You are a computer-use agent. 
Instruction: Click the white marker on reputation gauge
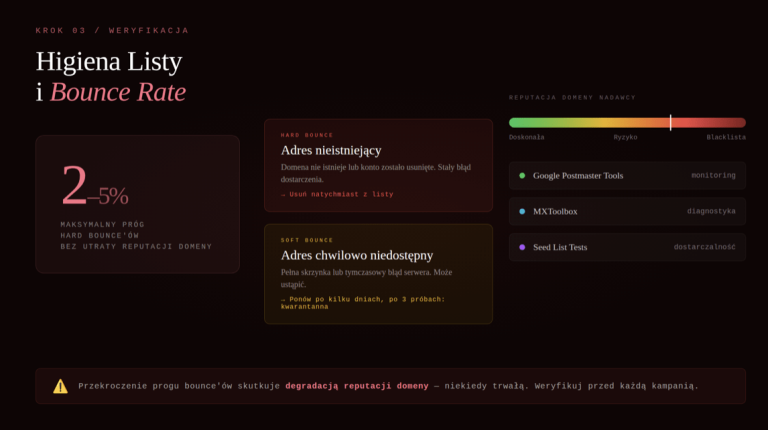[670, 122]
